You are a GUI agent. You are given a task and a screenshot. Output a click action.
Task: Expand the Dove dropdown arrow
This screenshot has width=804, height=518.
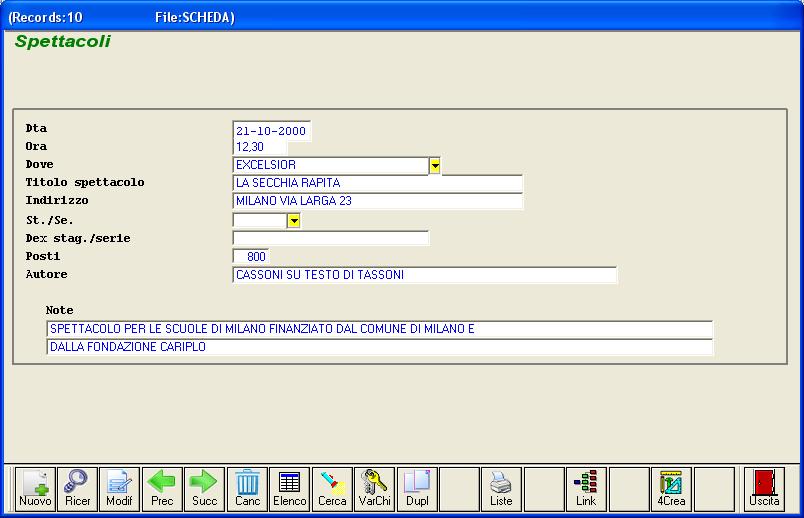tap(435, 166)
